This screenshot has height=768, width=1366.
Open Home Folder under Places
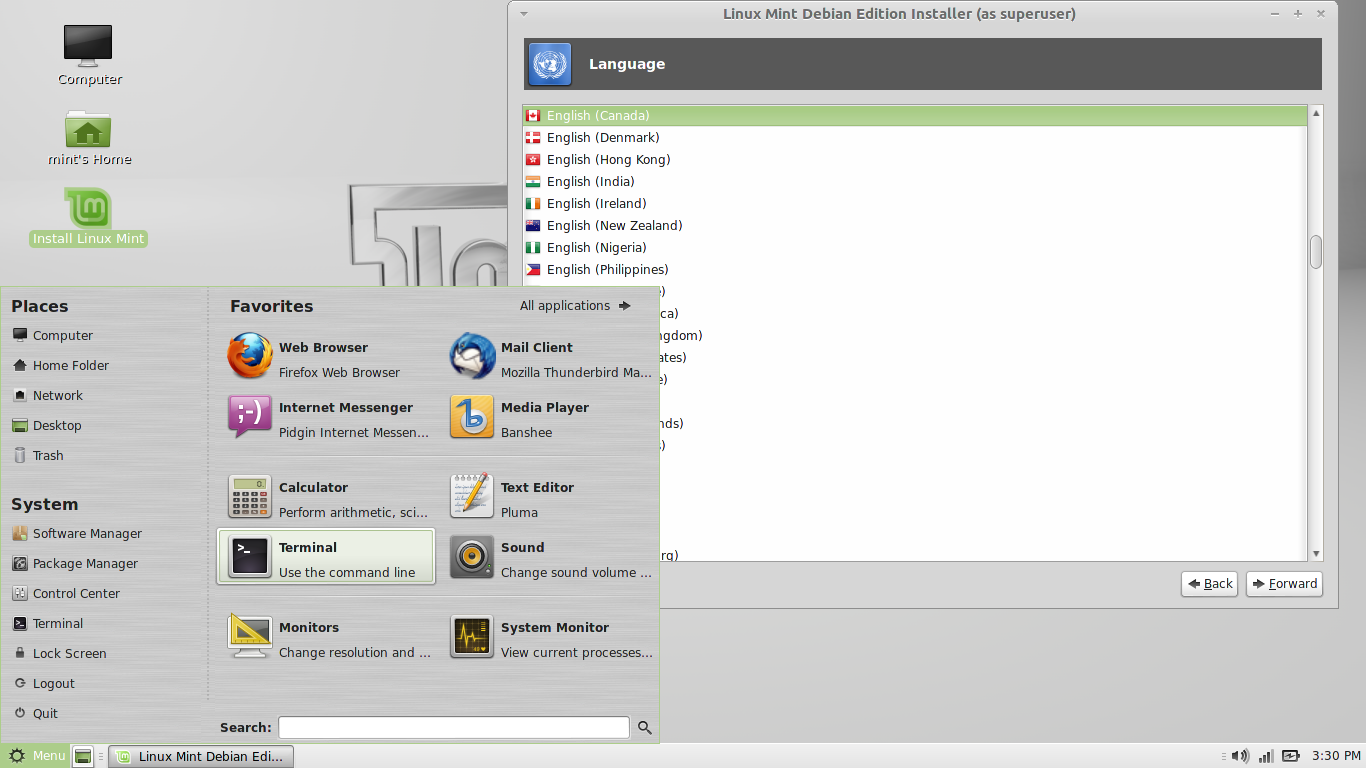[x=61, y=366]
